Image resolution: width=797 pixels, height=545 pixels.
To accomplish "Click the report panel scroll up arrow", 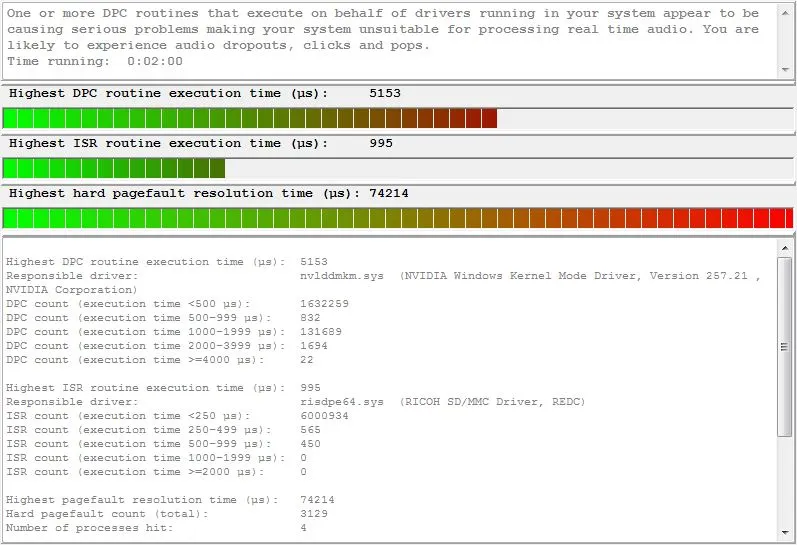I will pyautogui.click(x=785, y=246).
